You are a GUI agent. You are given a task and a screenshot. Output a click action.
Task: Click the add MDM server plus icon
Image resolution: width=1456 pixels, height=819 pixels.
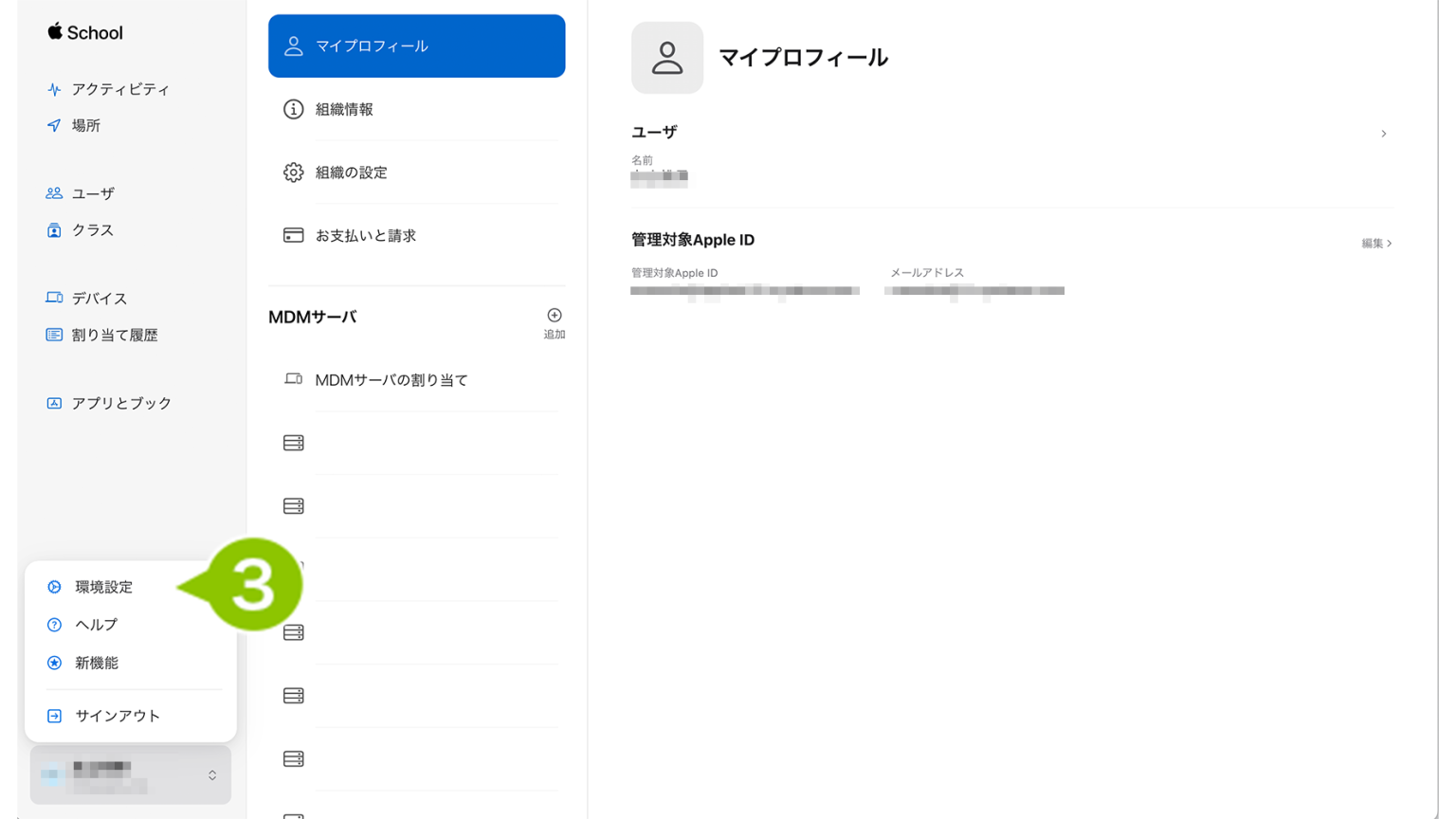(x=554, y=316)
